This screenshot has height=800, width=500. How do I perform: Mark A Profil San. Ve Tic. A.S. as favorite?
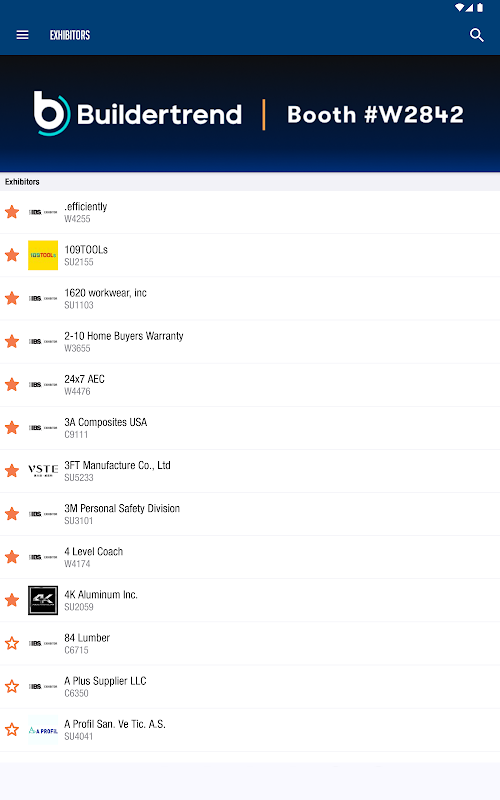(x=12, y=729)
